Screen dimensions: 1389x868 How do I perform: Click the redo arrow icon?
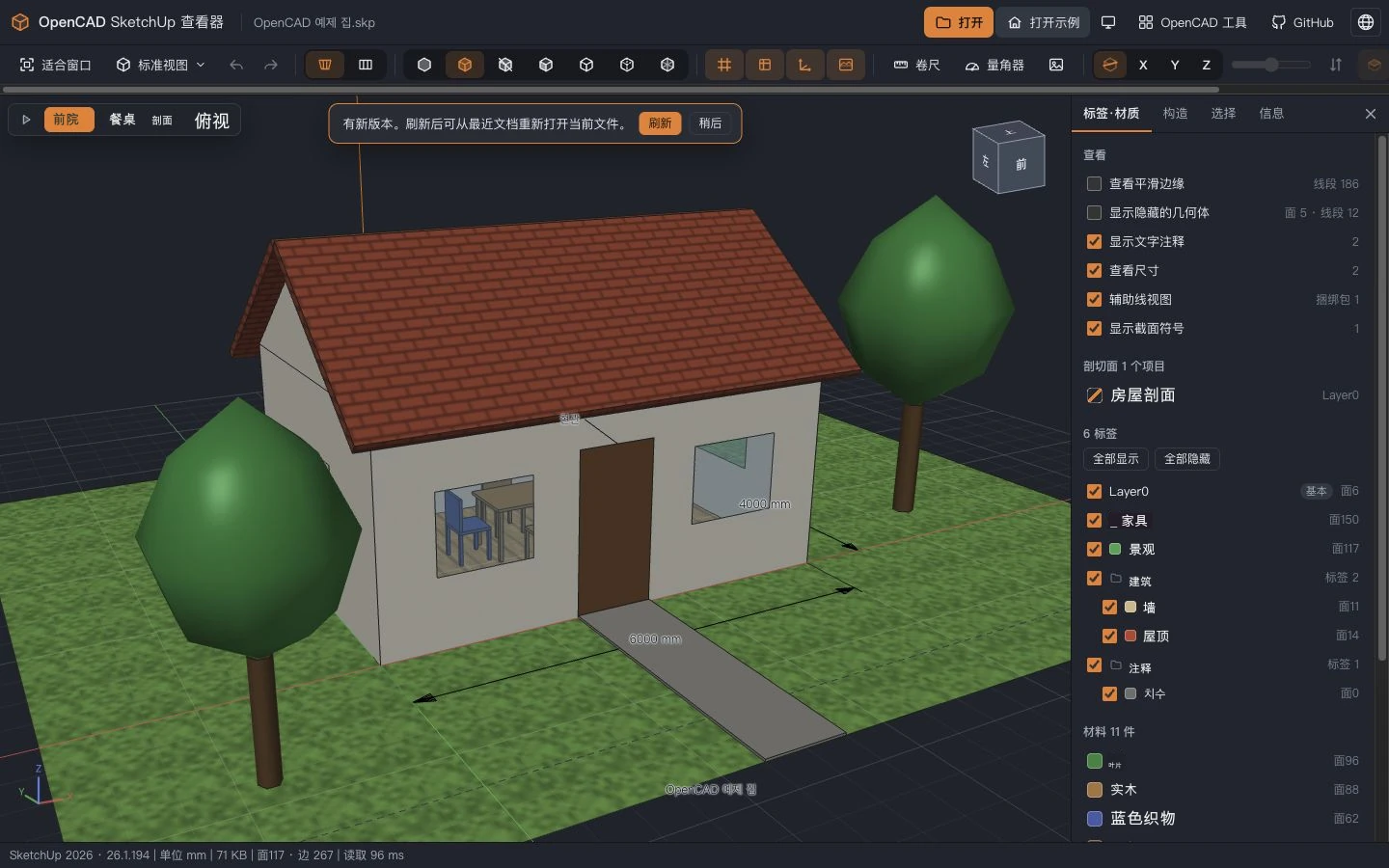coord(271,65)
